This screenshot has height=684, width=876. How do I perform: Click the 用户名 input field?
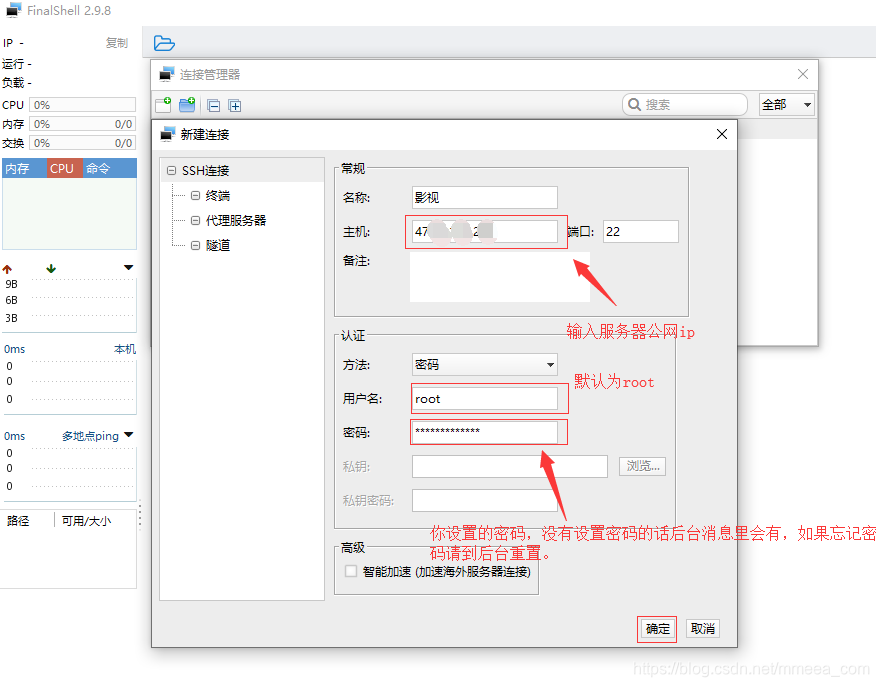[485, 399]
